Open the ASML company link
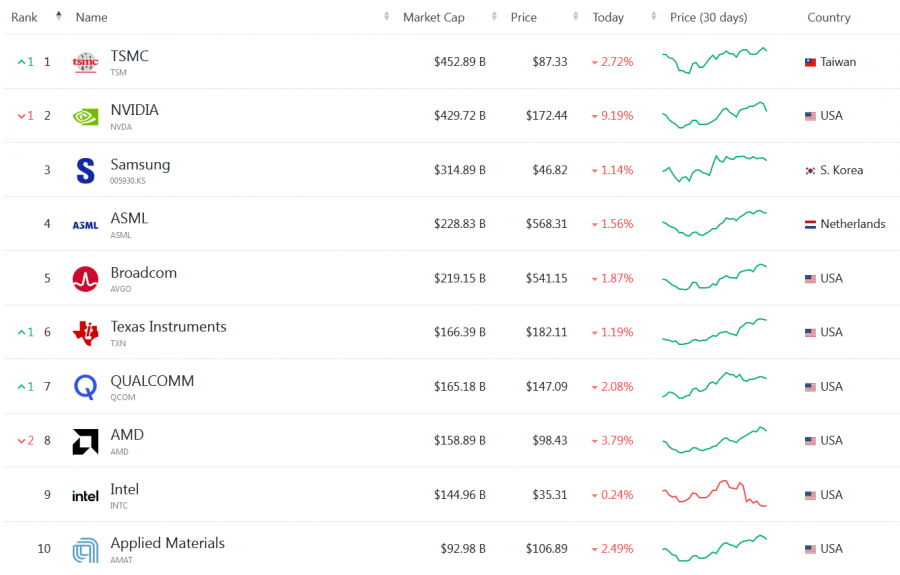900x575 pixels. [129, 219]
